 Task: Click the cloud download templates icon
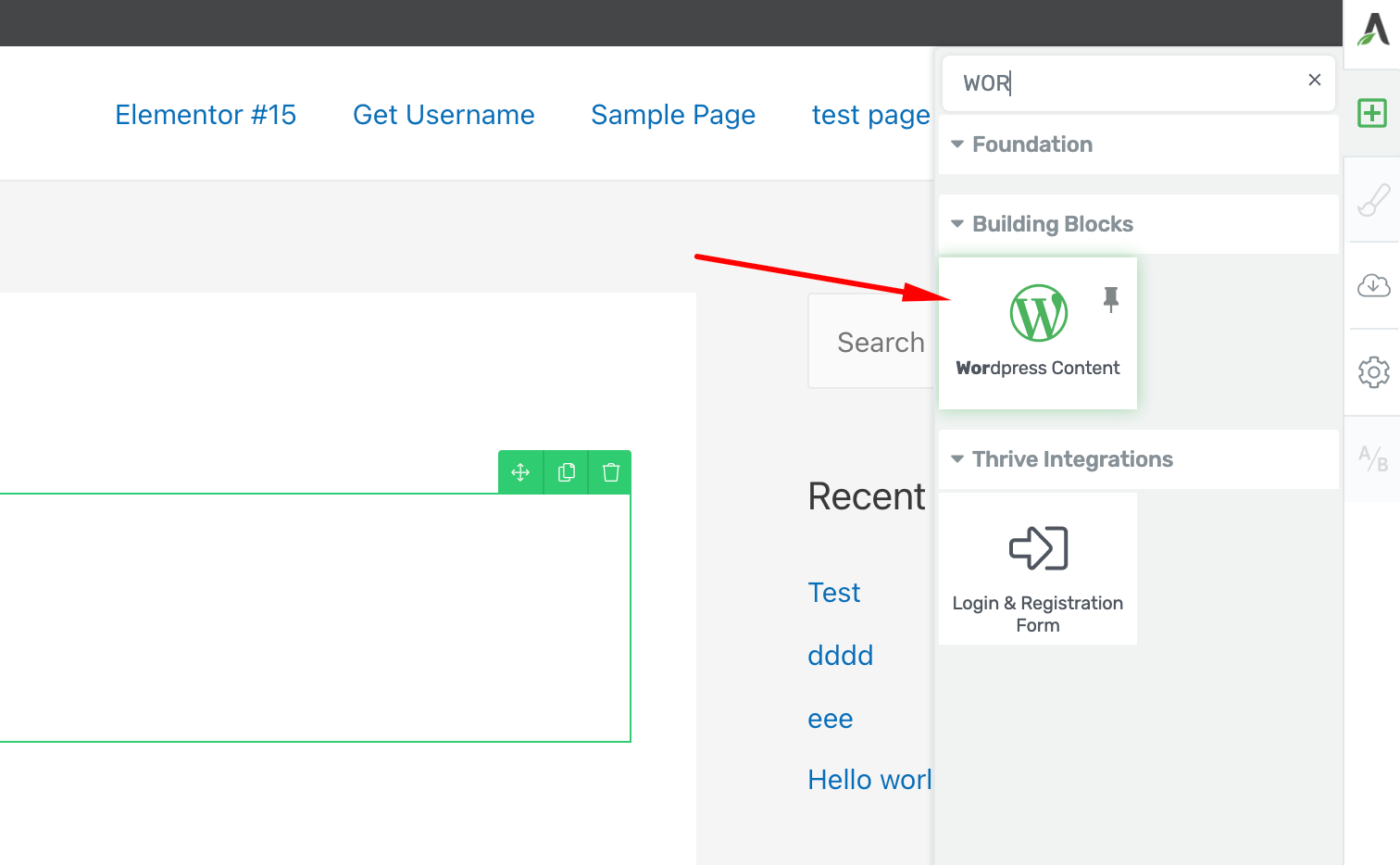tap(1373, 286)
